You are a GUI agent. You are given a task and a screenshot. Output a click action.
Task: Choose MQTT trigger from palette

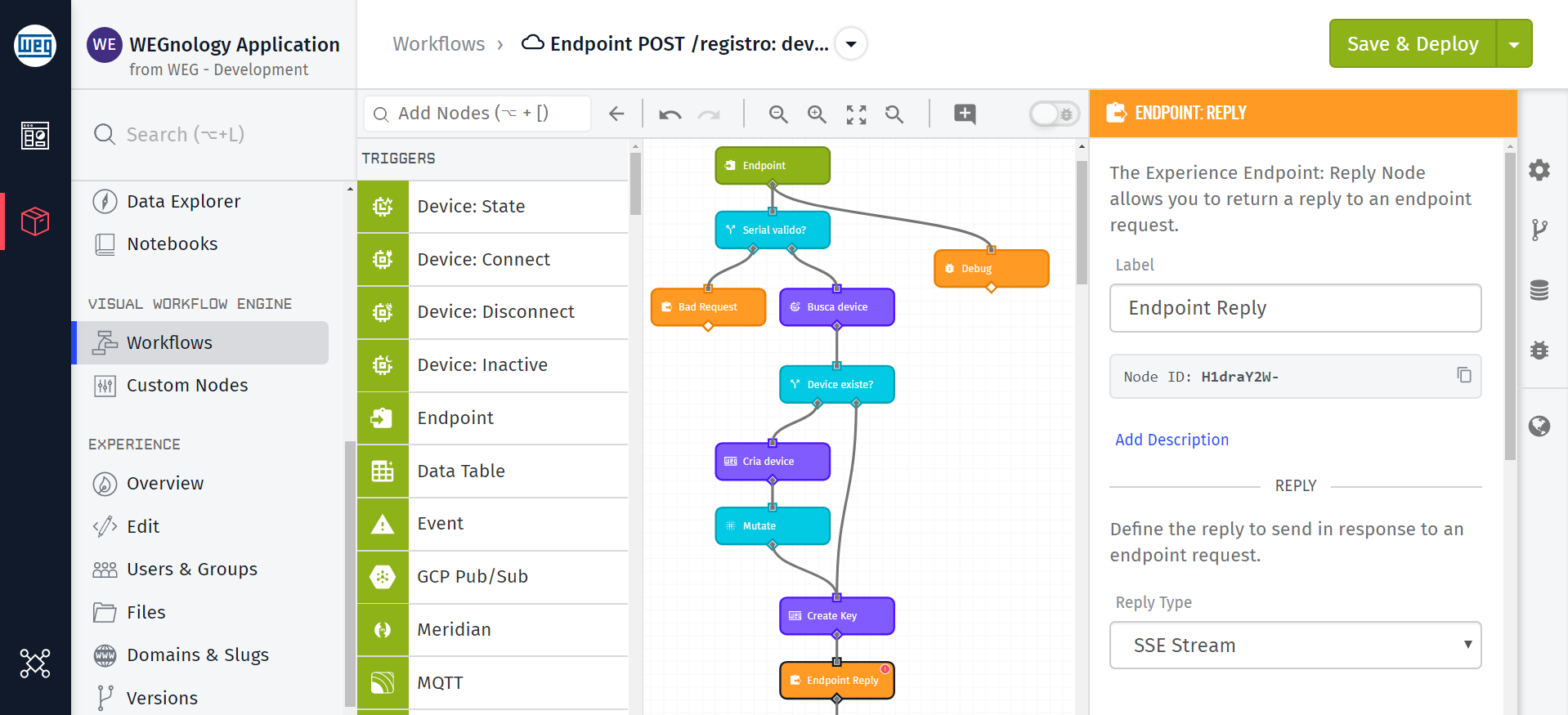(x=493, y=683)
